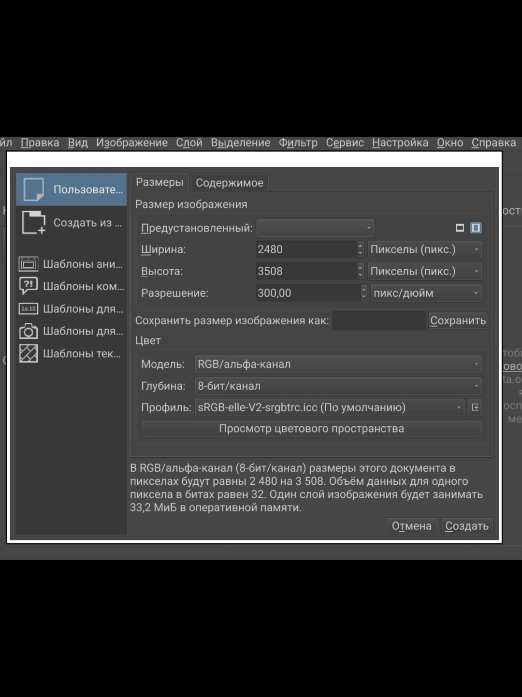Screen dimensions: 522x697
Task: Switch to landscape orientation icon
Action: pyautogui.click(x=460, y=228)
